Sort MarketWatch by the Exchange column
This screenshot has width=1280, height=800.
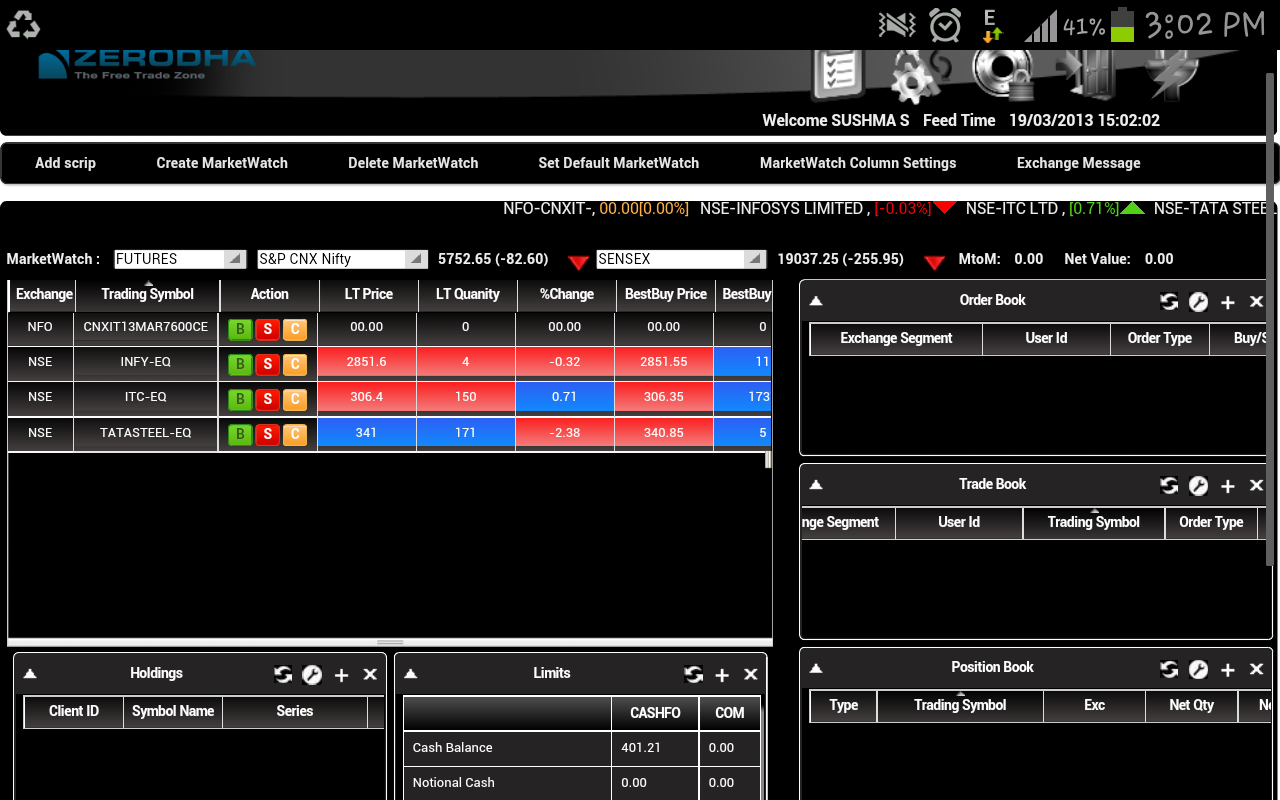tap(41, 294)
